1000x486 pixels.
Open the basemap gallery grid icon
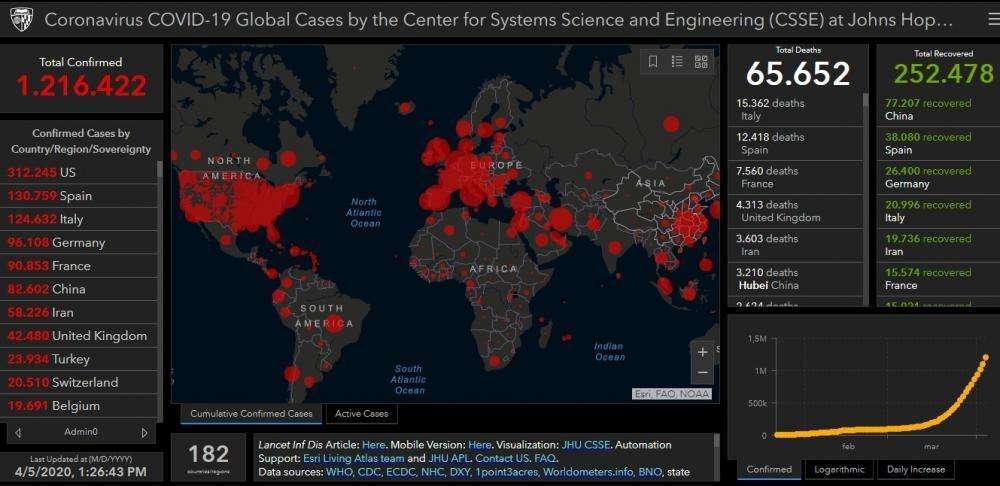(x=701, y=62)
